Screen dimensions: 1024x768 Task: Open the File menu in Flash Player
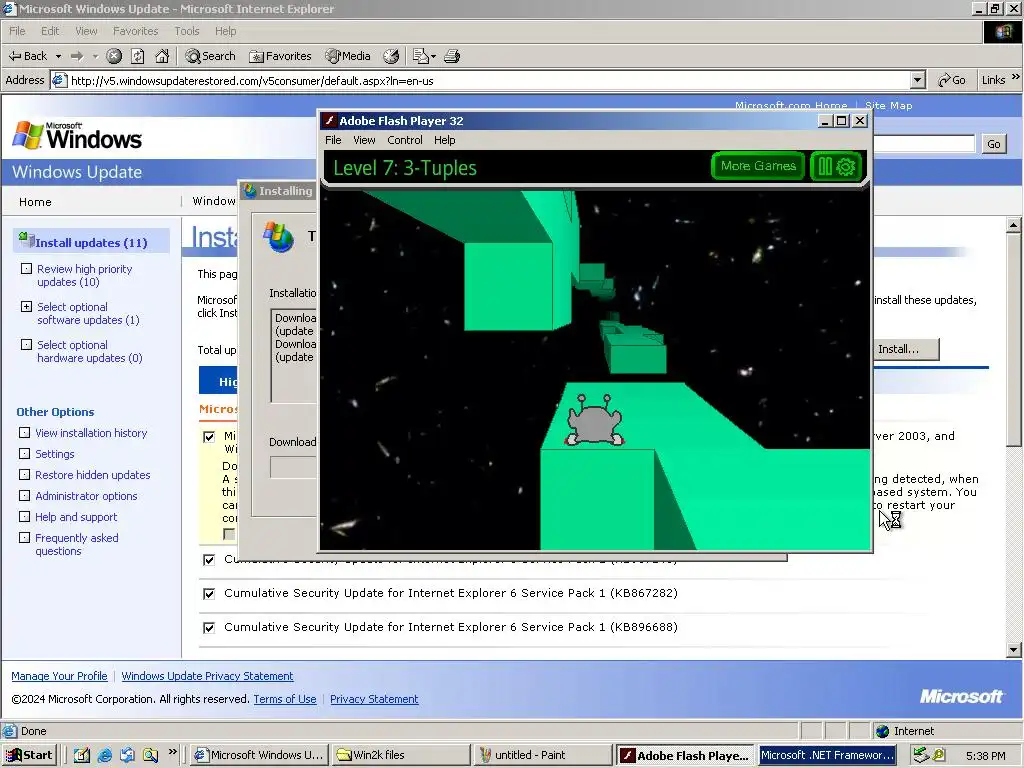(333, 140)
